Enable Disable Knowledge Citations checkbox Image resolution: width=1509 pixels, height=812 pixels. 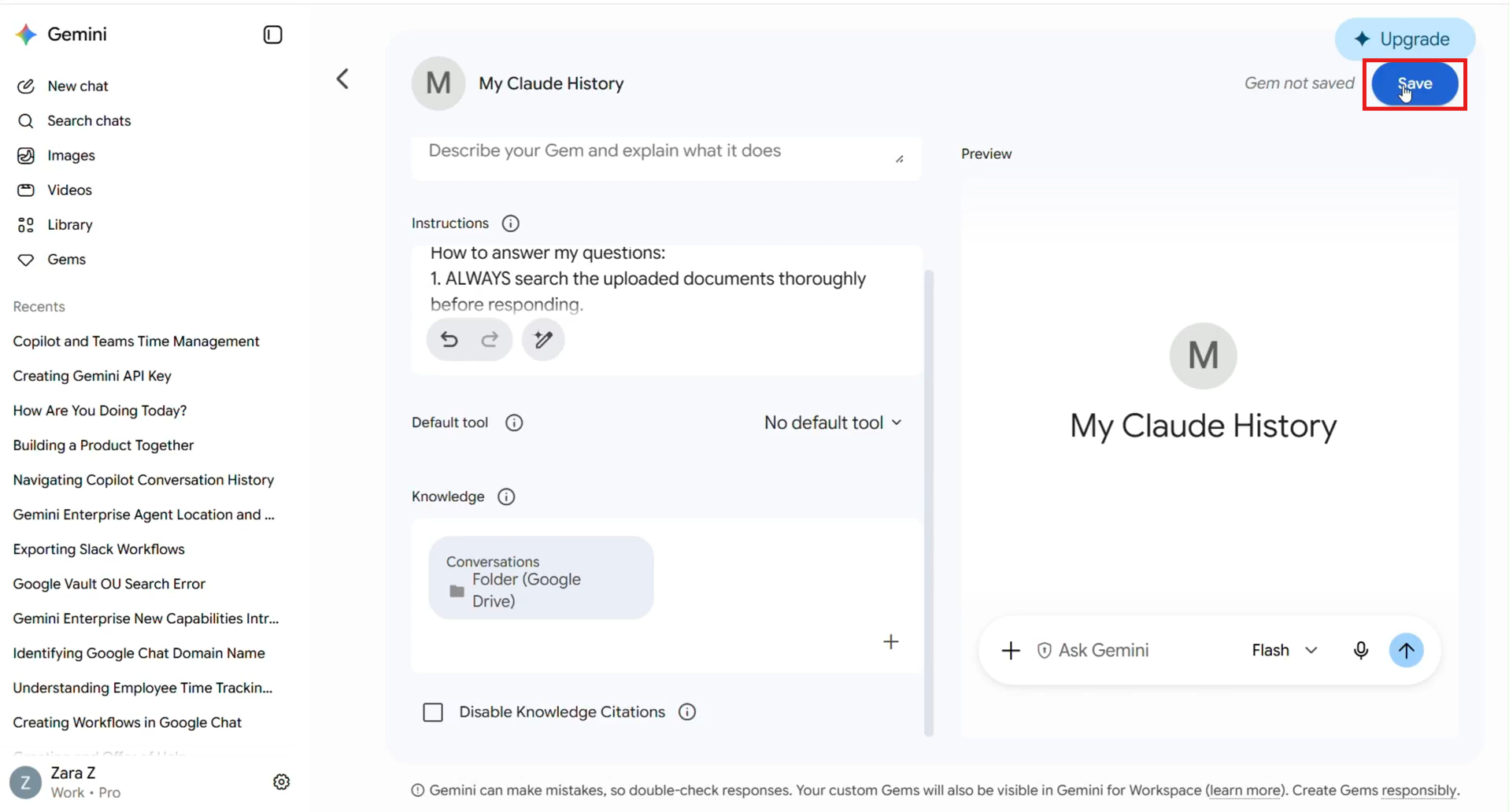[x=433, y=712]
